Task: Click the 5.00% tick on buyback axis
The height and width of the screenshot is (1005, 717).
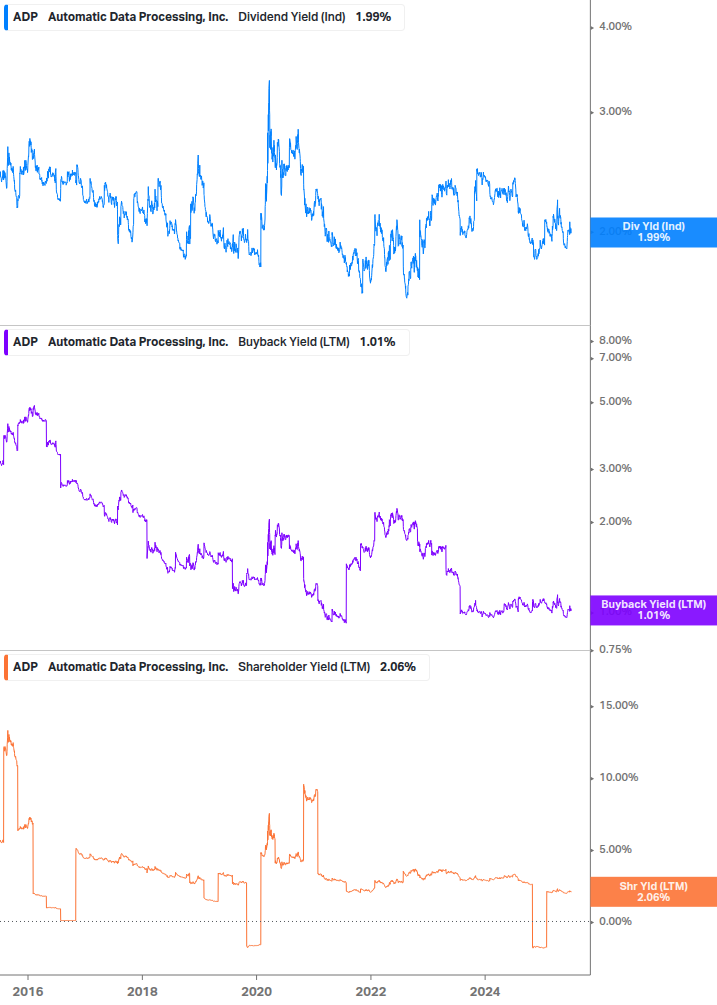Action: pyautogui.click(x=615, y=402)
